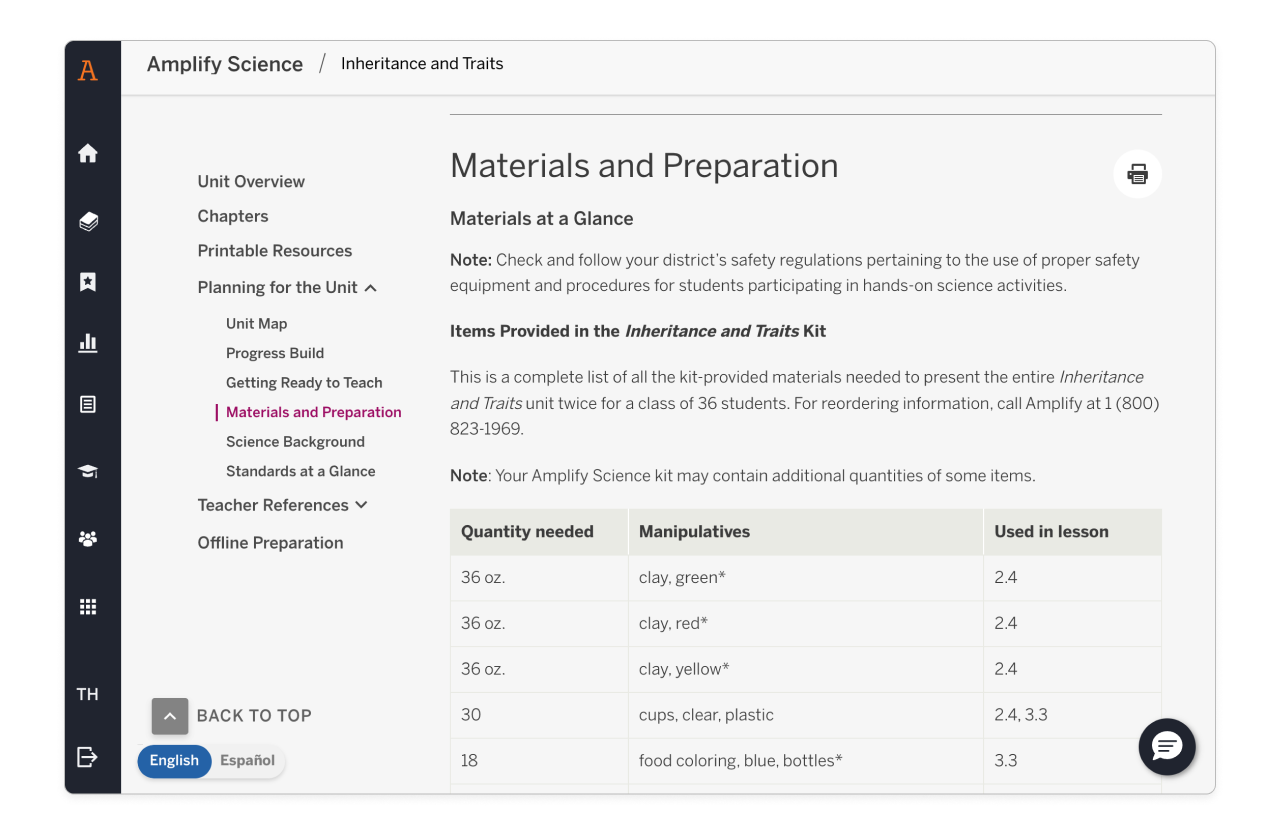
Task: Click the graduation cap icon
Action: click(88, 470)
